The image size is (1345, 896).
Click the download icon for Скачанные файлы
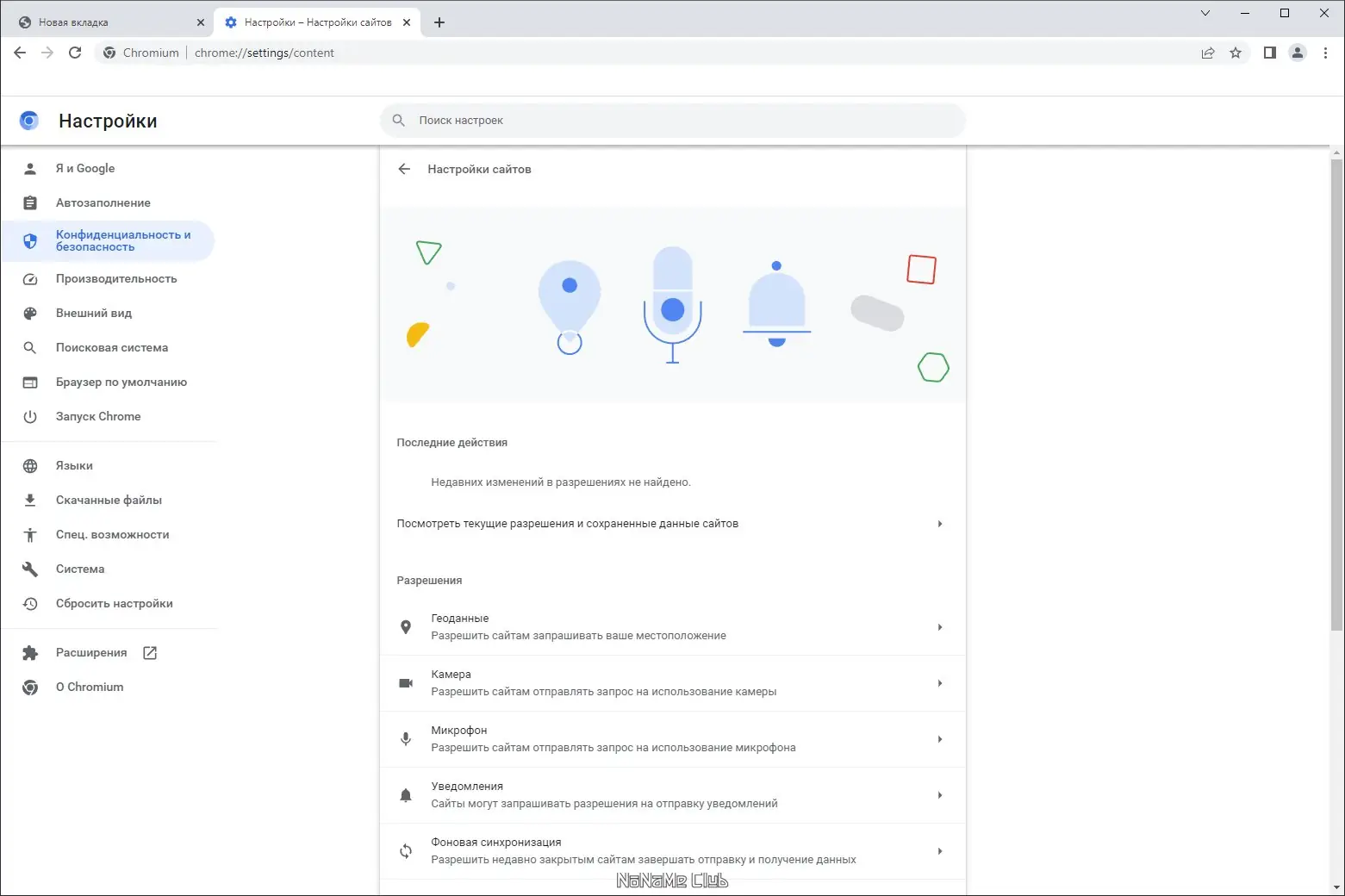[x=30, y=500]
